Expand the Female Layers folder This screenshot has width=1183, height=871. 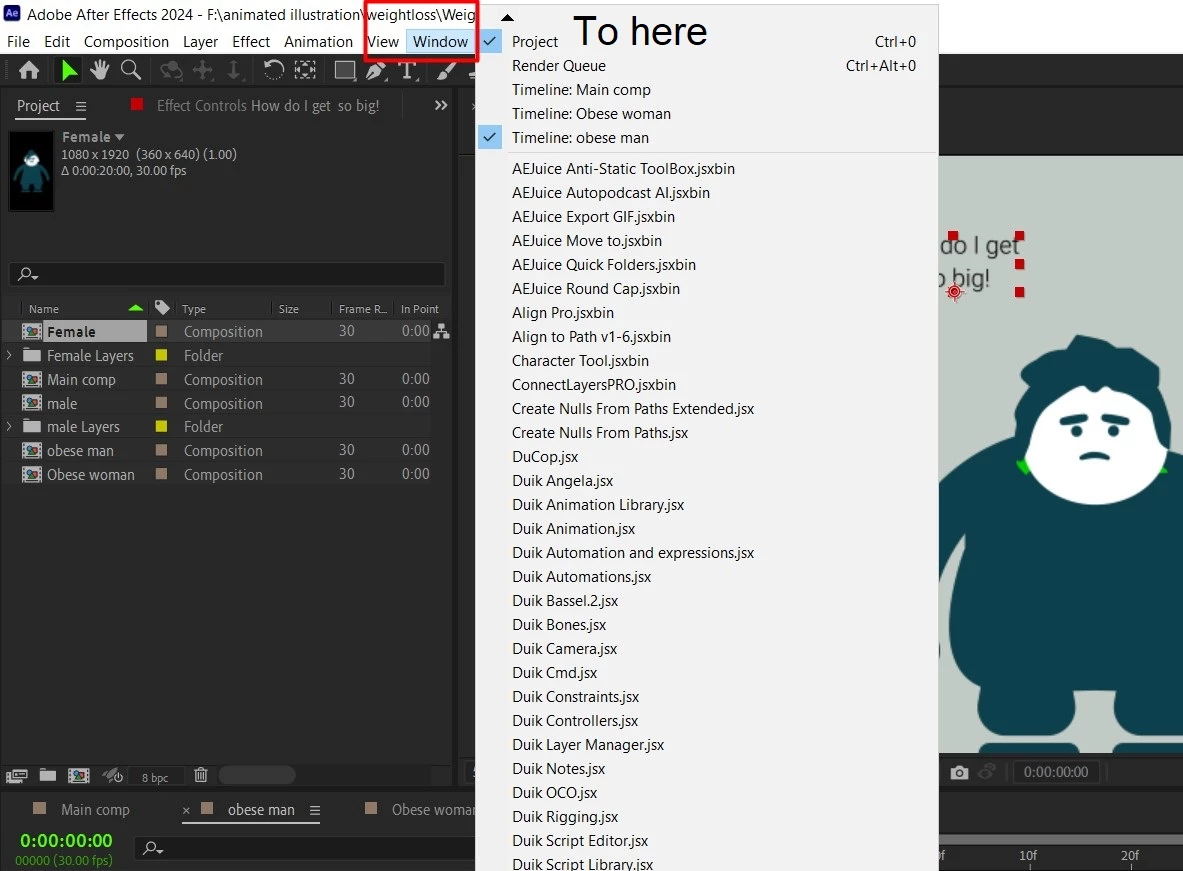[9, 355]
